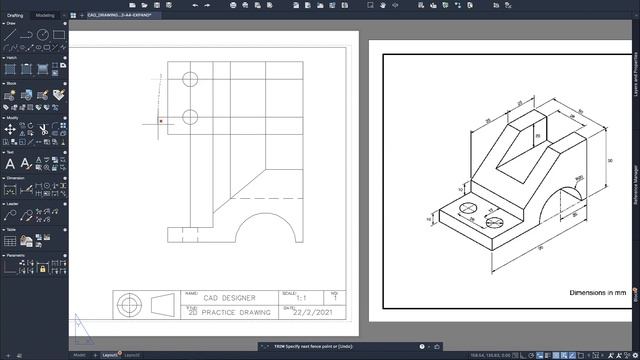Select the Text tool large A icon
The image size is (640, 360).
[10, 164]
